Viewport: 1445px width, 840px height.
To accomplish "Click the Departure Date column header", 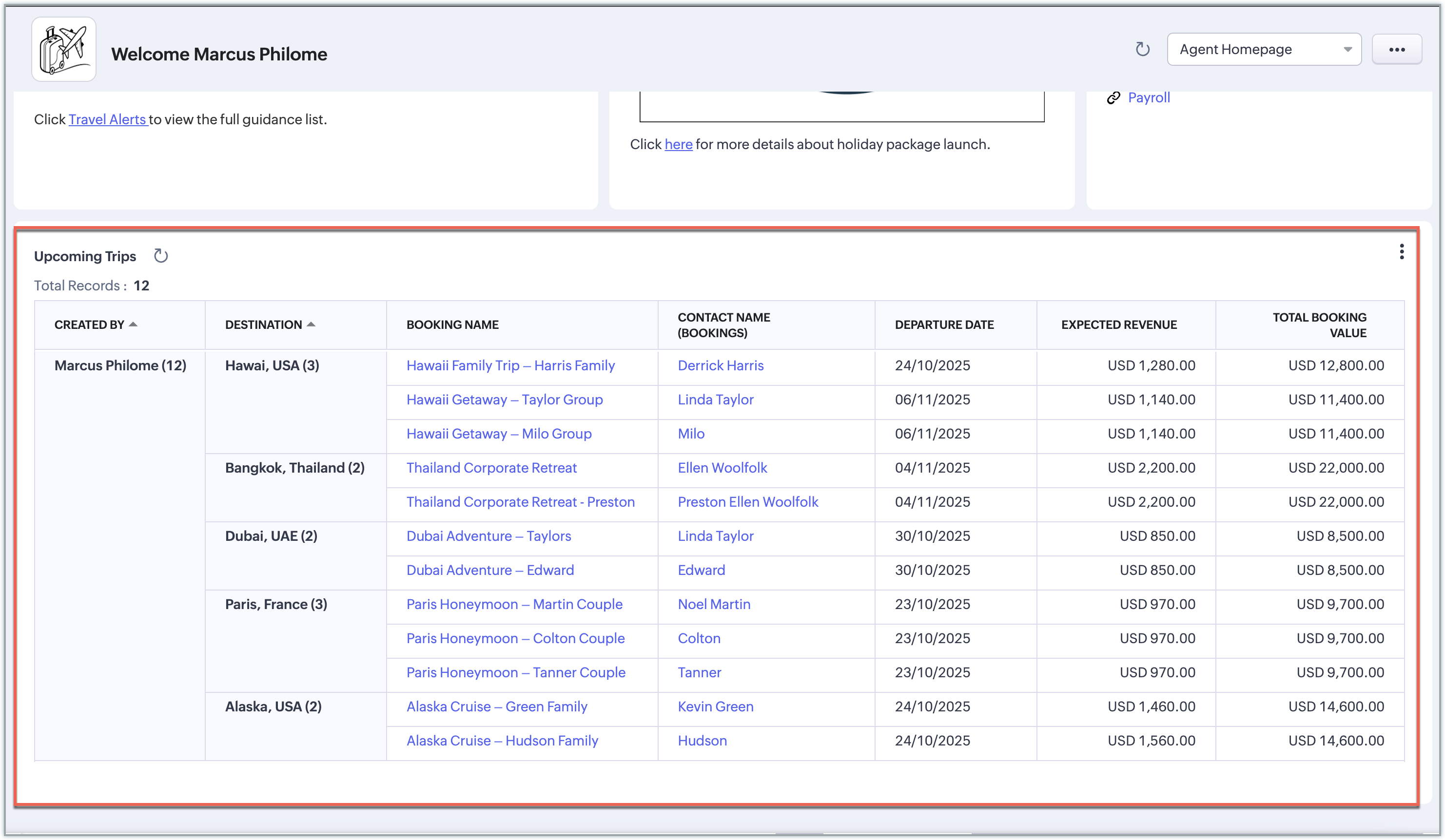I will coord(944,325).
